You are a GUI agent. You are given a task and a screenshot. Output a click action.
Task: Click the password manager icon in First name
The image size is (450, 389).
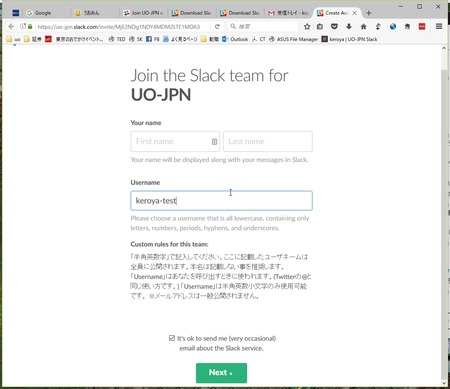(x=214, y=142)
